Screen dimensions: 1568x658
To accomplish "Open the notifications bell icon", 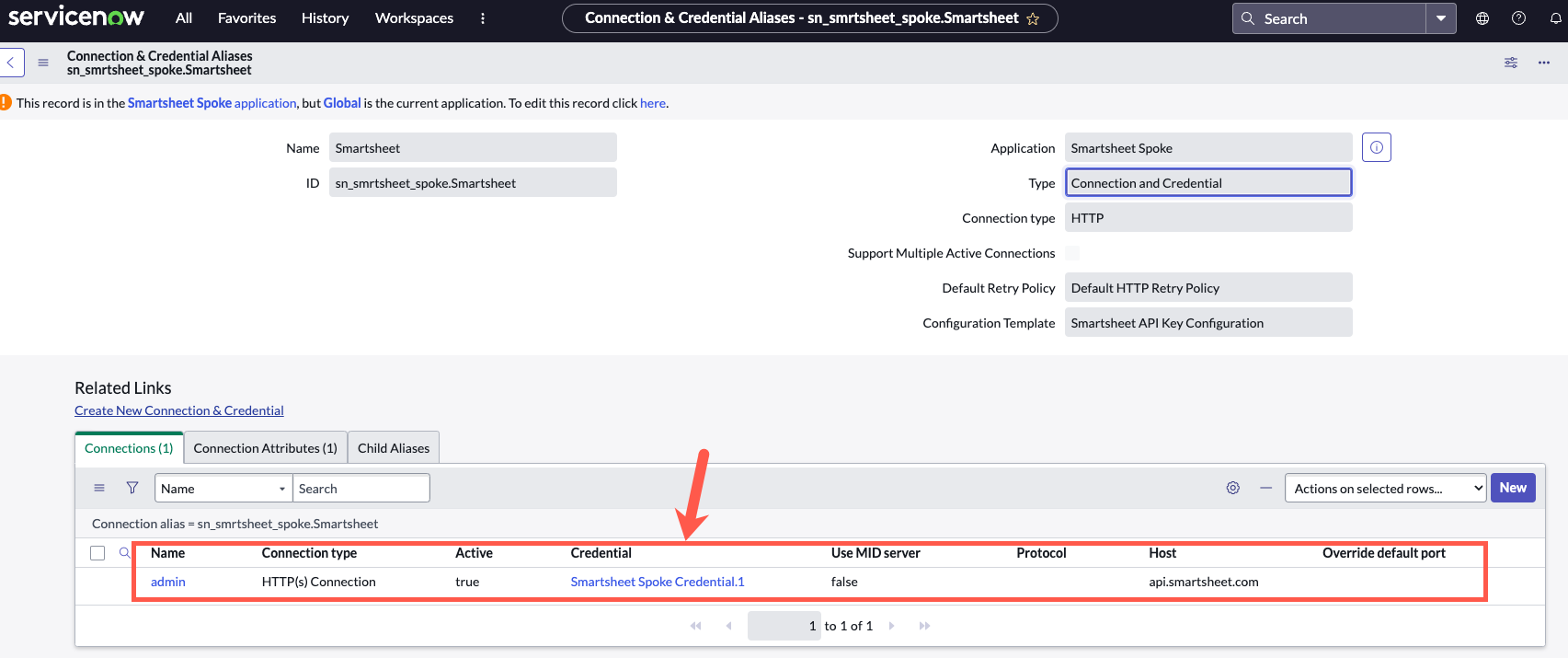I will coord(1556,18).
